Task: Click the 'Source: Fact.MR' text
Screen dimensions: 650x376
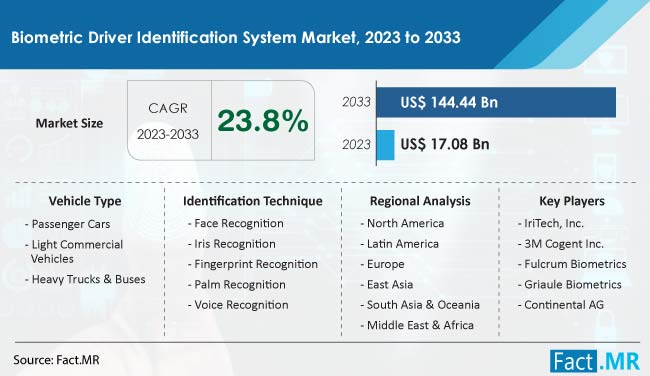Action: point(56,360)
